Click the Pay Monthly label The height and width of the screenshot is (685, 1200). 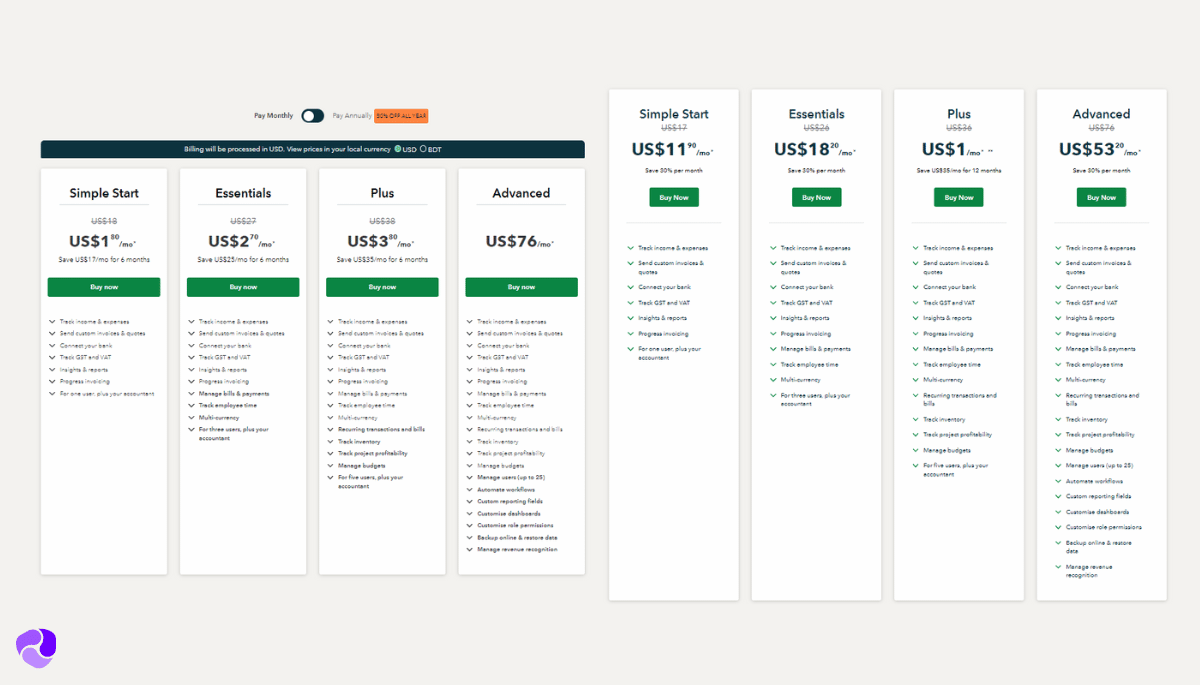coord(273,116)
